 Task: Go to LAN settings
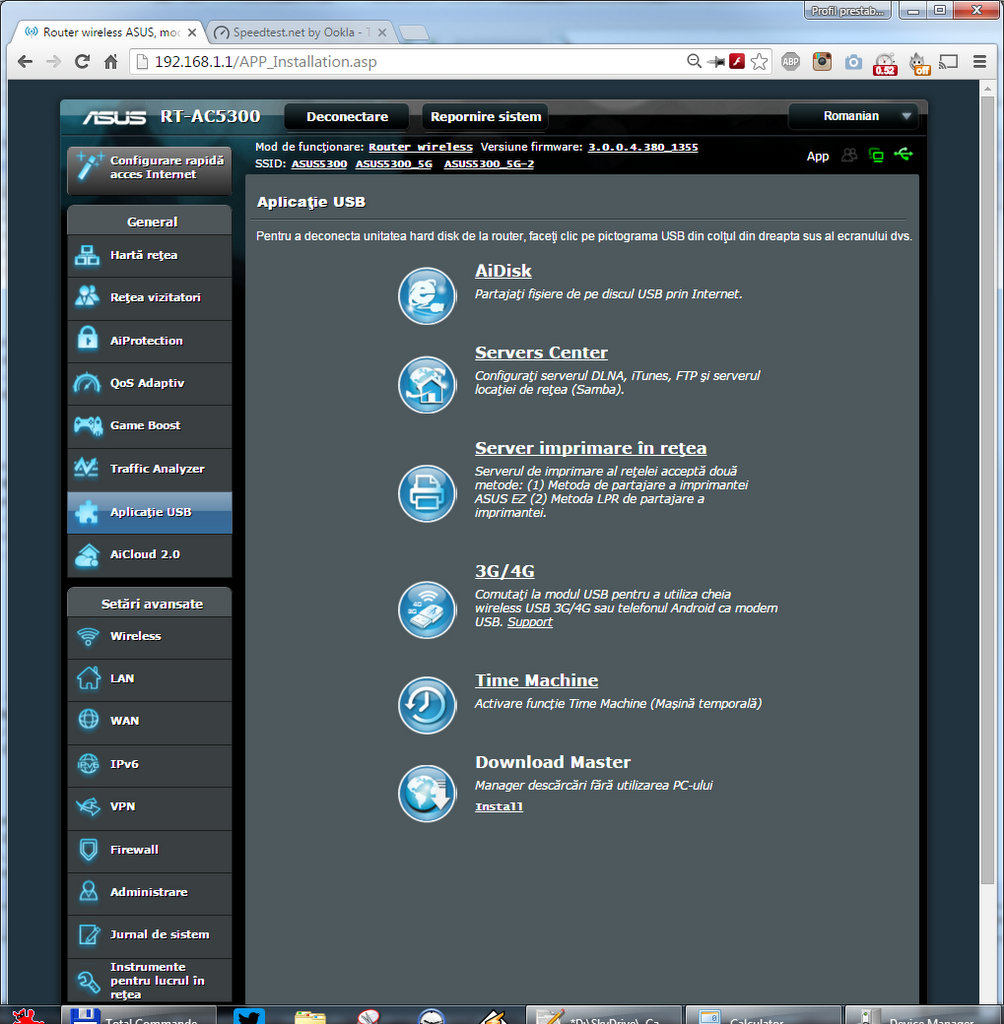[150, 679]
